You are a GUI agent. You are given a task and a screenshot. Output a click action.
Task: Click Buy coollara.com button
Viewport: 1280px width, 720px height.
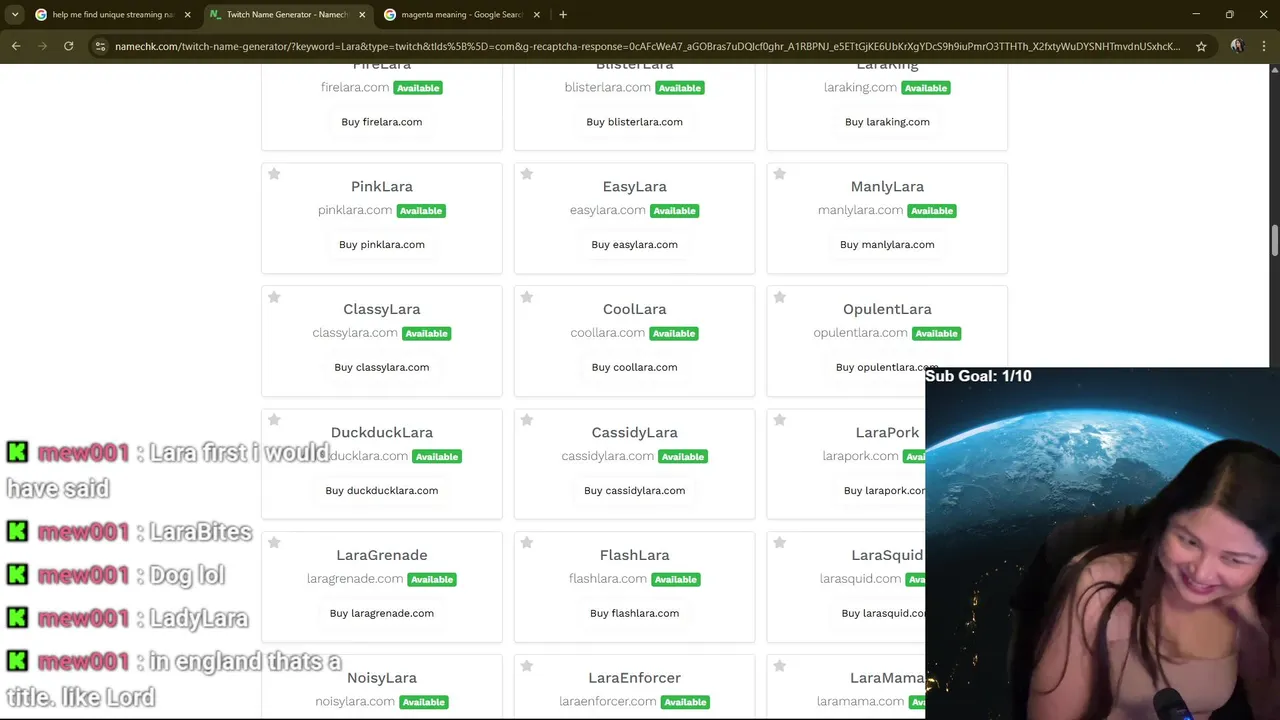coord(634,368)
